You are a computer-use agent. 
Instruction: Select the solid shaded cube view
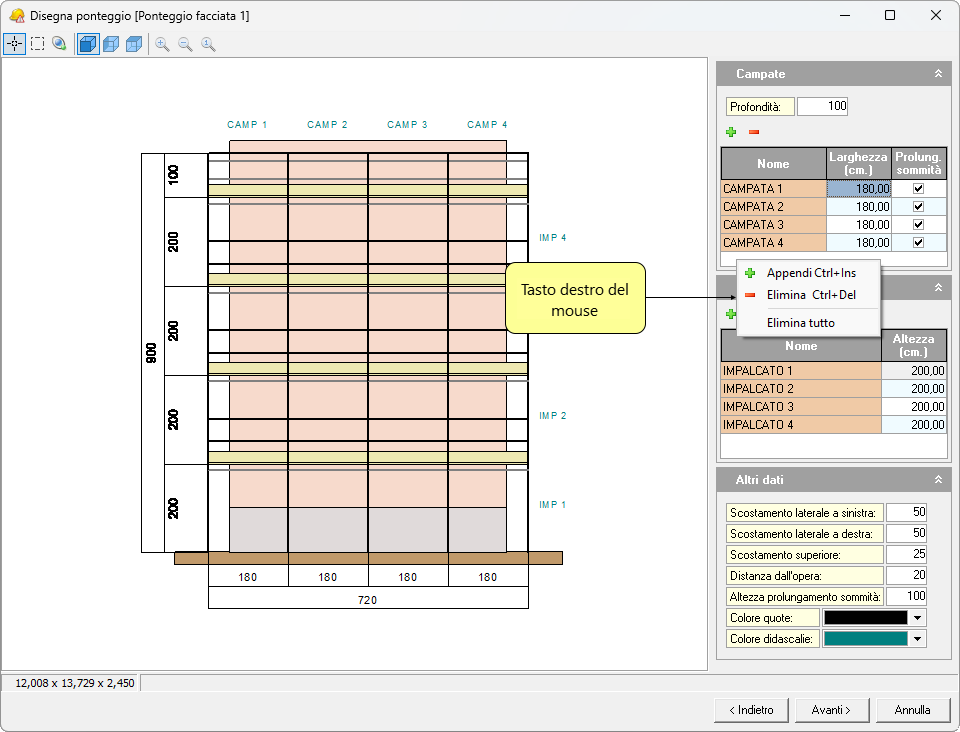[x=88, y=44]
